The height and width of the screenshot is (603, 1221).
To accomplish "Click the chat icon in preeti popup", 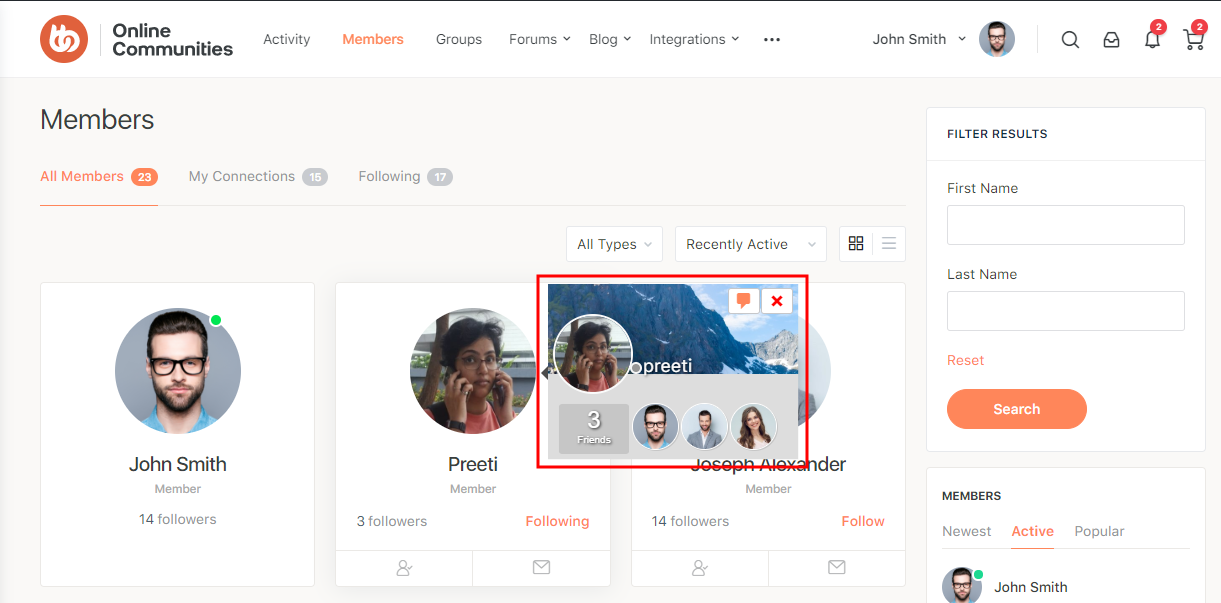I will [743, 300].
